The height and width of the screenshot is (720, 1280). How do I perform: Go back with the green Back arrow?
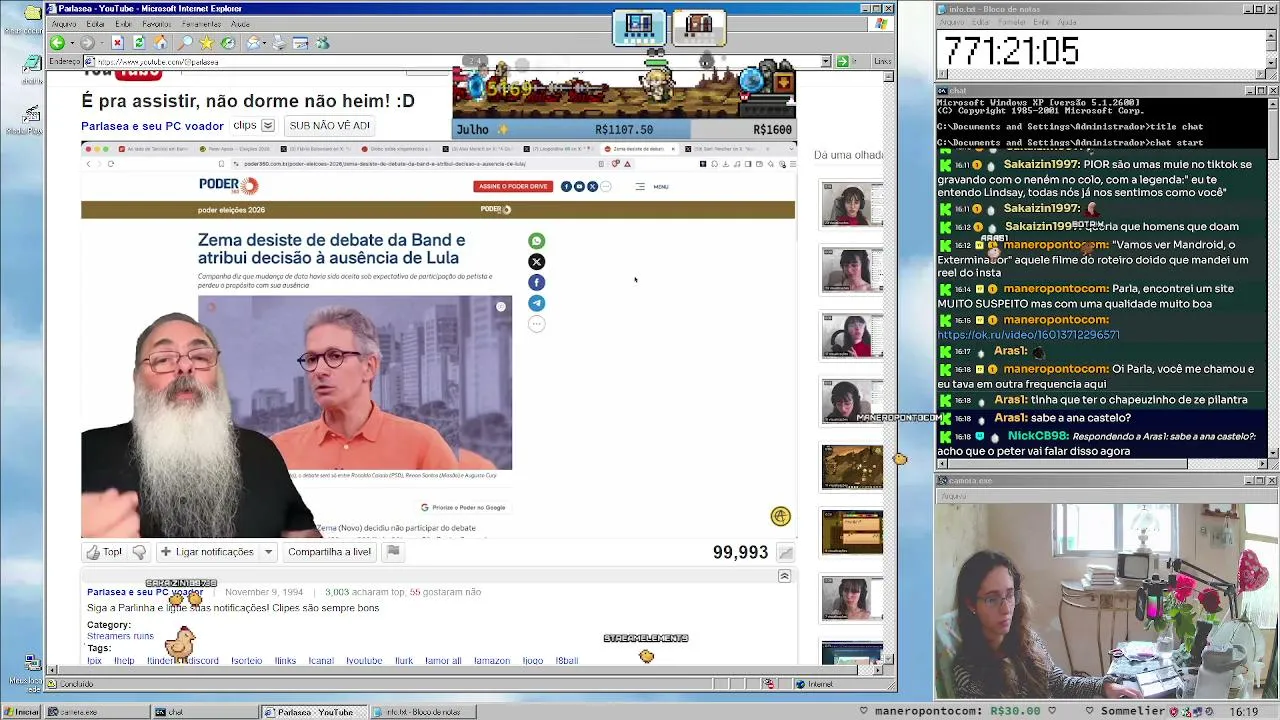click(x=57, y=43)
